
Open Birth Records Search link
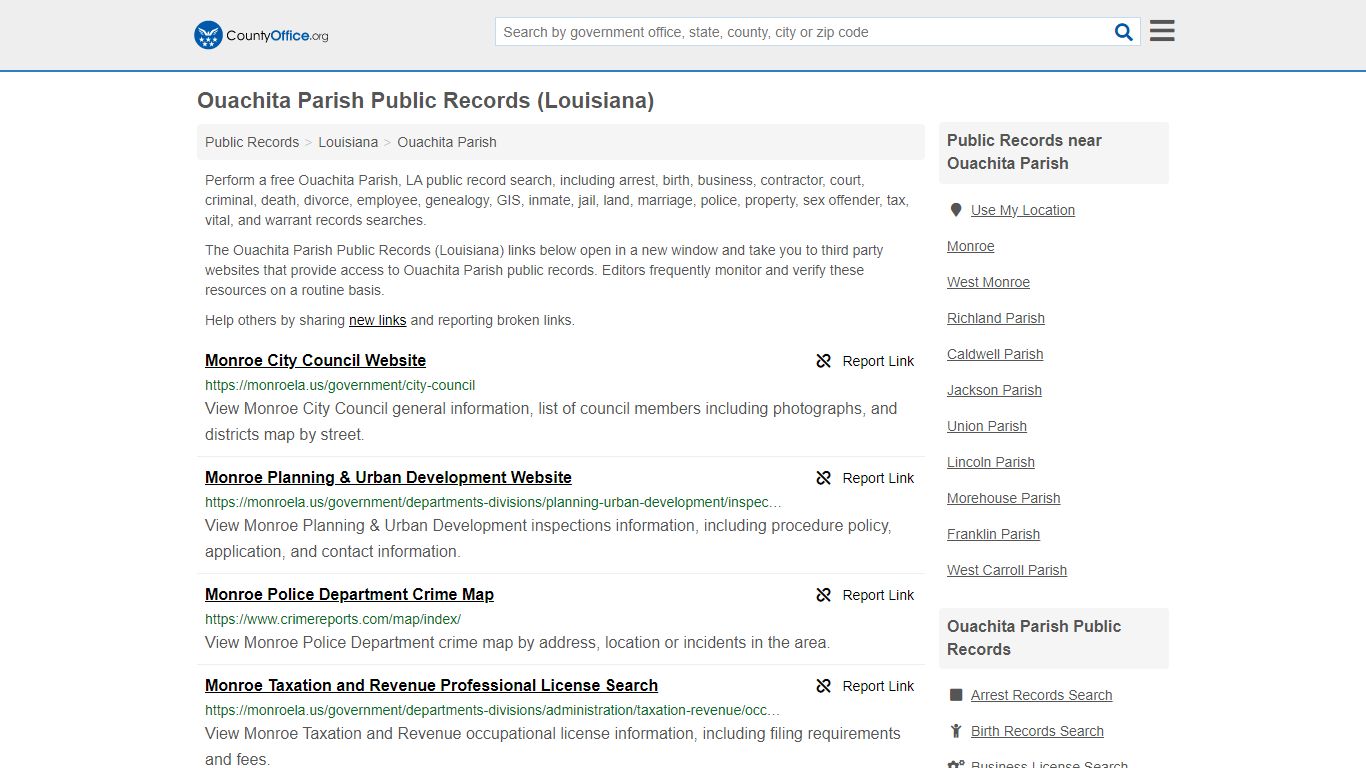pos(1037,731)
